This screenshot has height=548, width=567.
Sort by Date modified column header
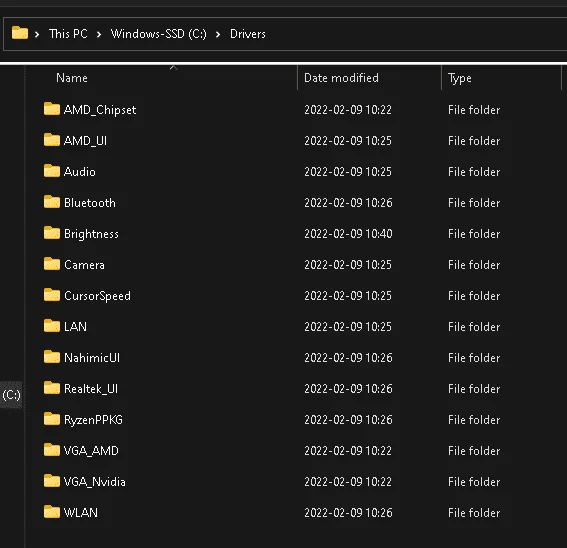341,78
